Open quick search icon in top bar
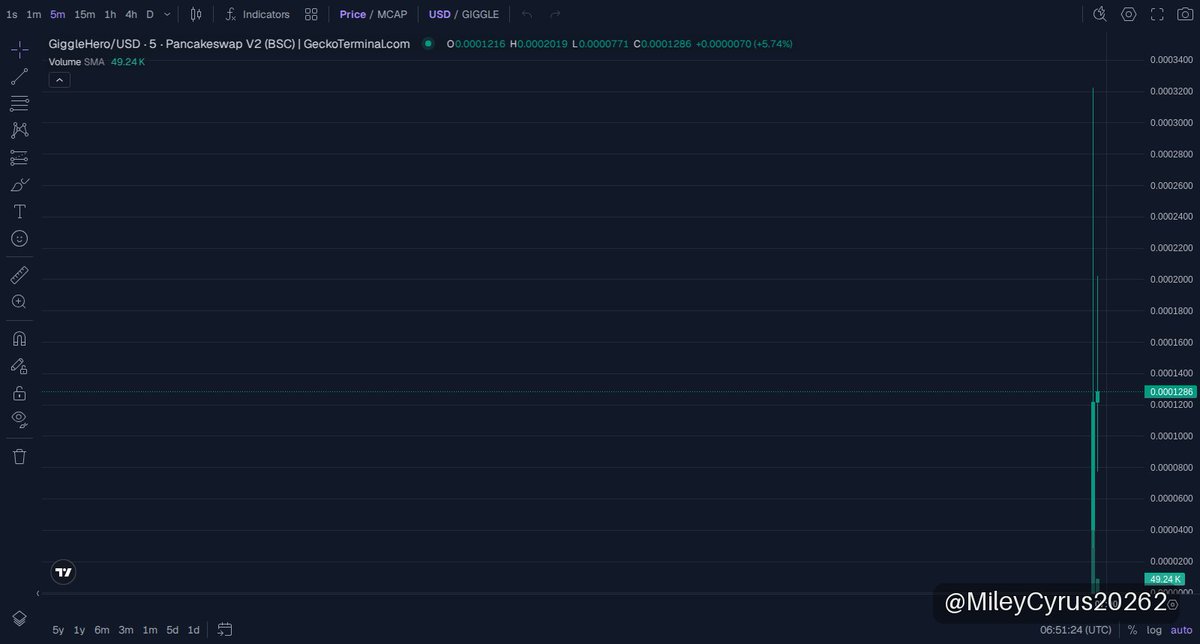The width and height of the screenshot is (1200, 644). coord(1100,14)
